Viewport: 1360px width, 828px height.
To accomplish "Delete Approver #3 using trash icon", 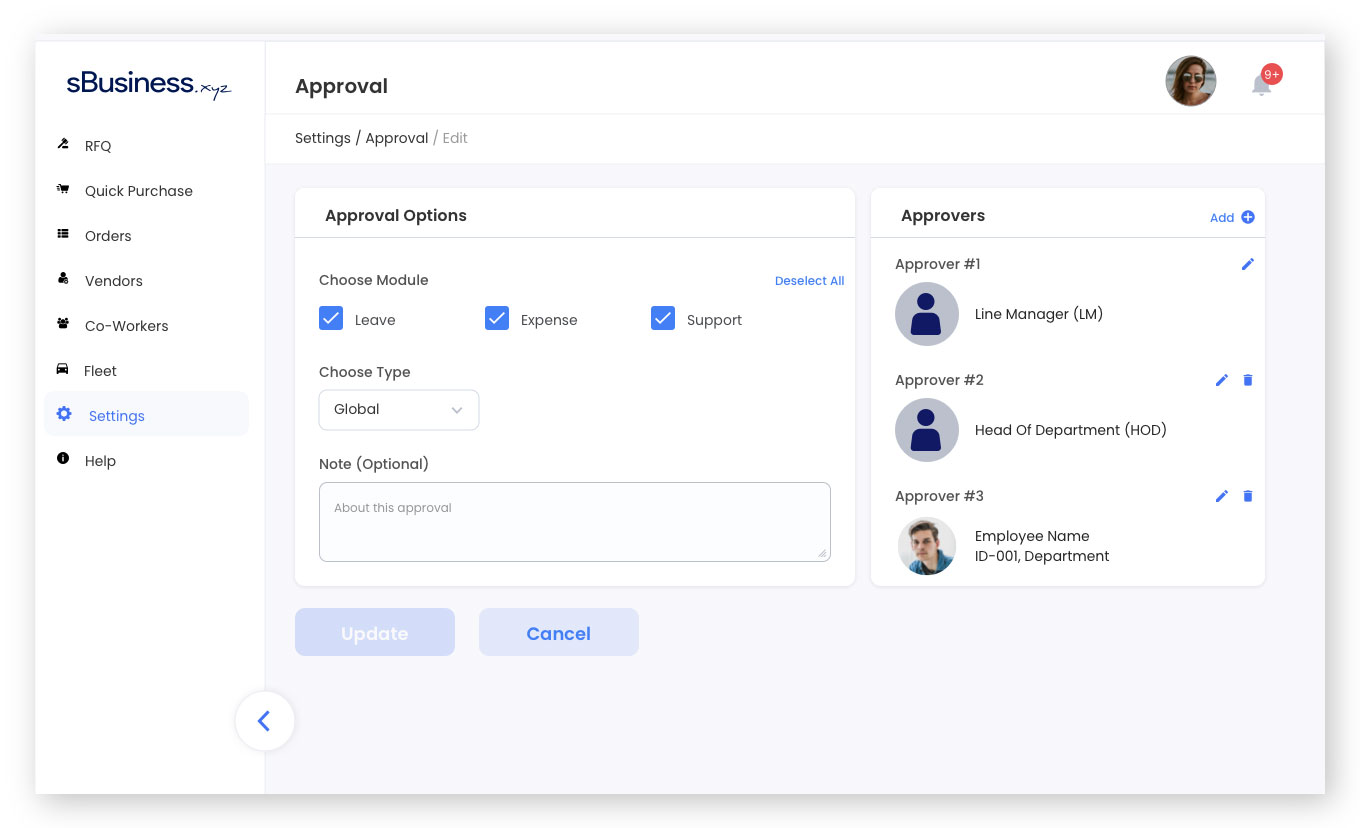I will (x=1247, y=496).
